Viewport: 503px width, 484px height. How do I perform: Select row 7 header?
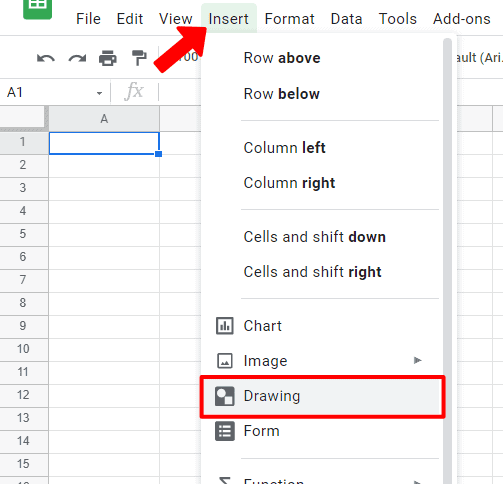tap(23, 280)
